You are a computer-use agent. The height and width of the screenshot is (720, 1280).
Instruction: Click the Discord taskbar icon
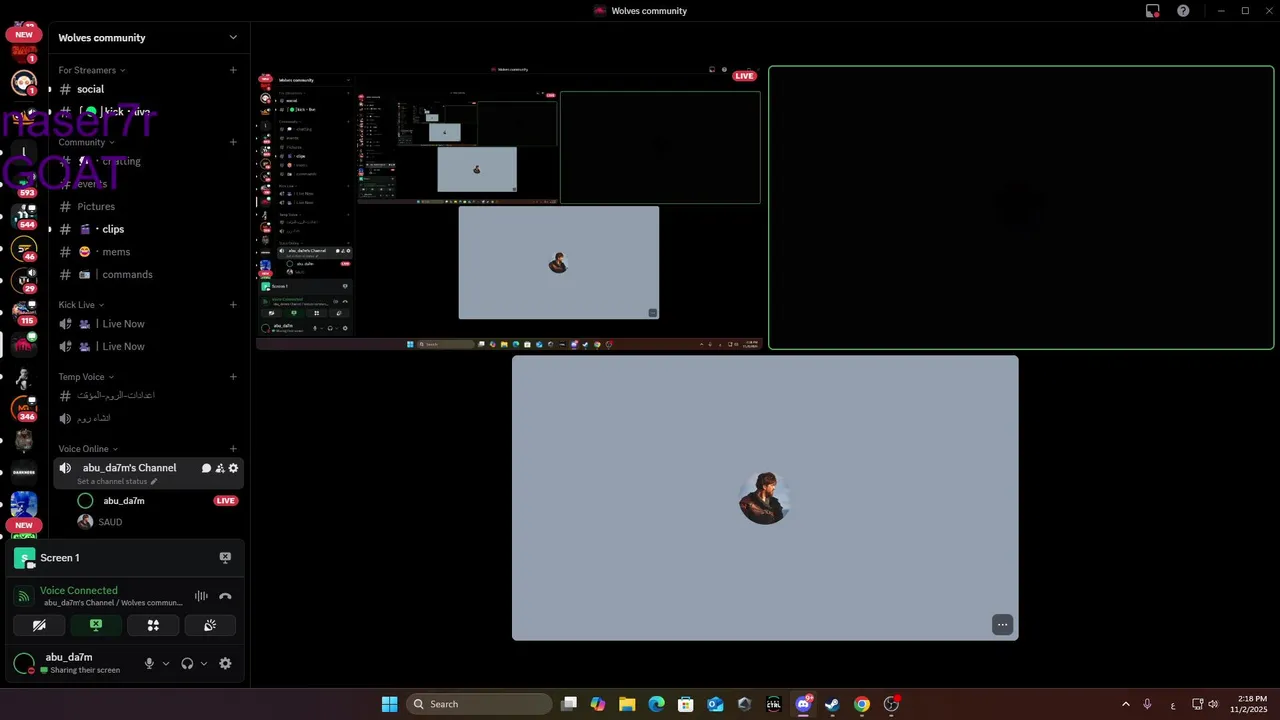pos(803,704)
